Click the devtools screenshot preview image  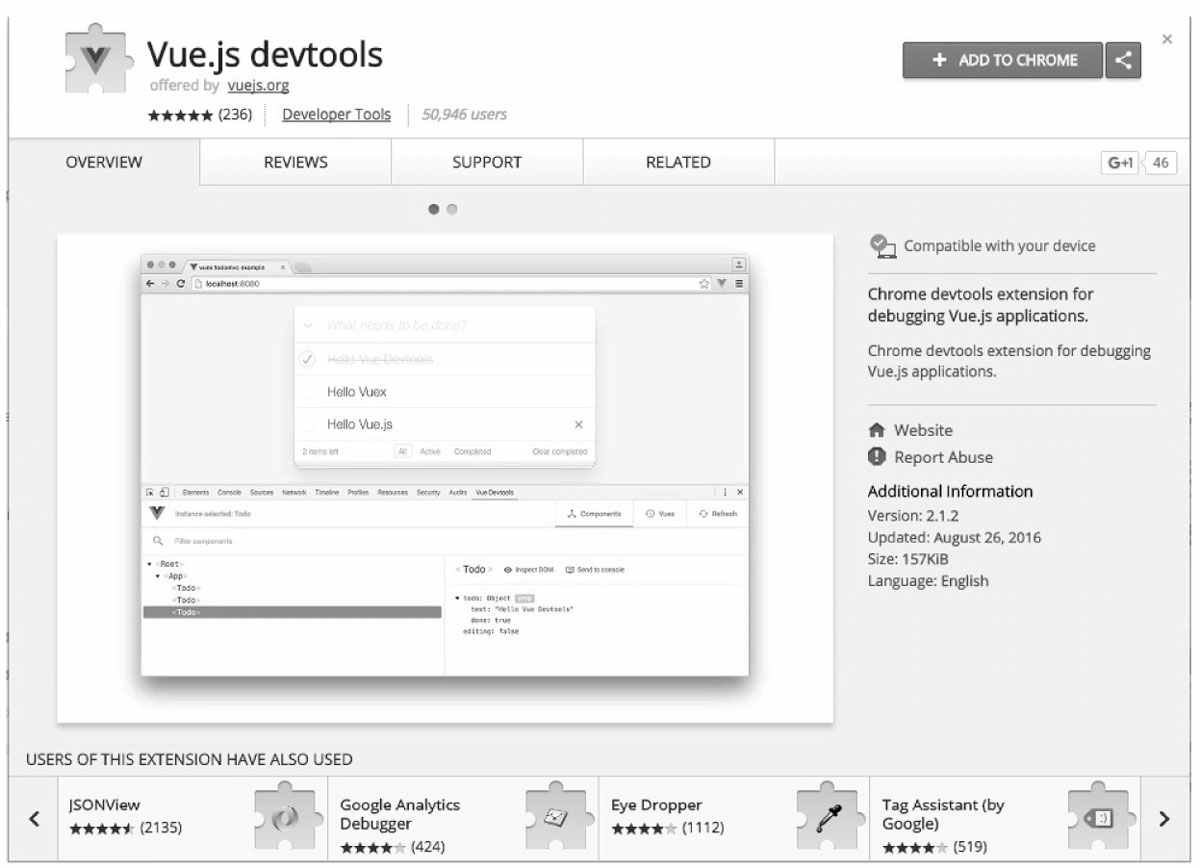point(445,478)
